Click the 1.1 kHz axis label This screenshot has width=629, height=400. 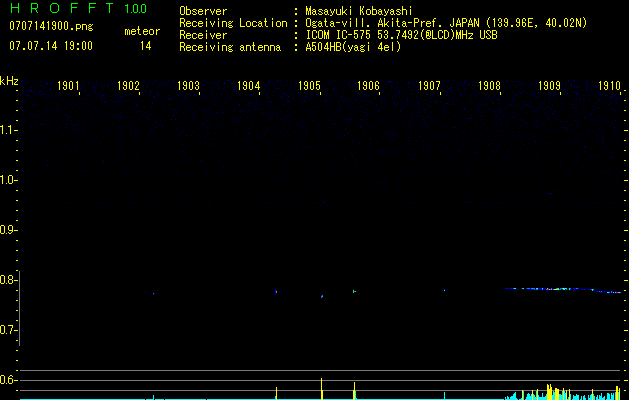pyautogui.click(x=7, y=130)
